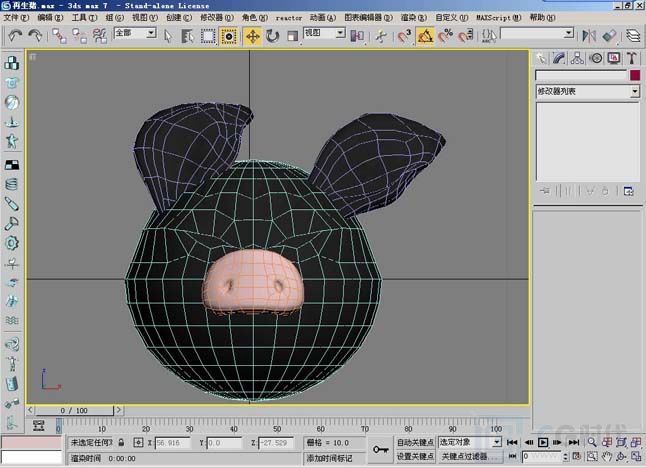Open Named Selection Sets editor icon
The image size is (646, 468).
[489, 36]
